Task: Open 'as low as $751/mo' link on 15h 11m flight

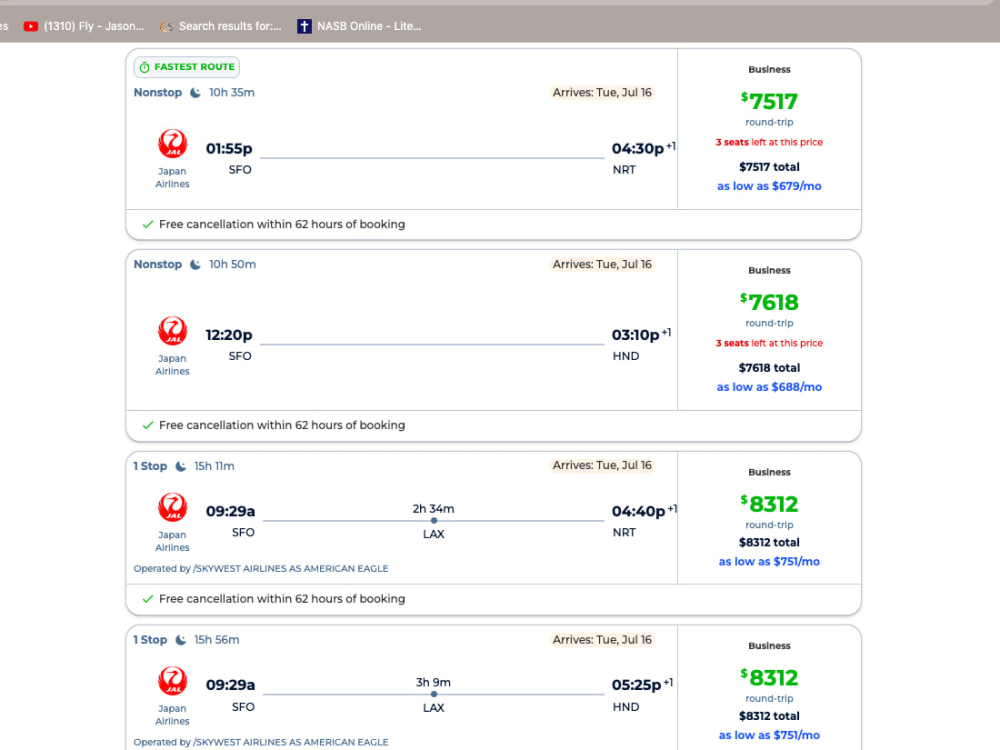Action: (769, 562)
